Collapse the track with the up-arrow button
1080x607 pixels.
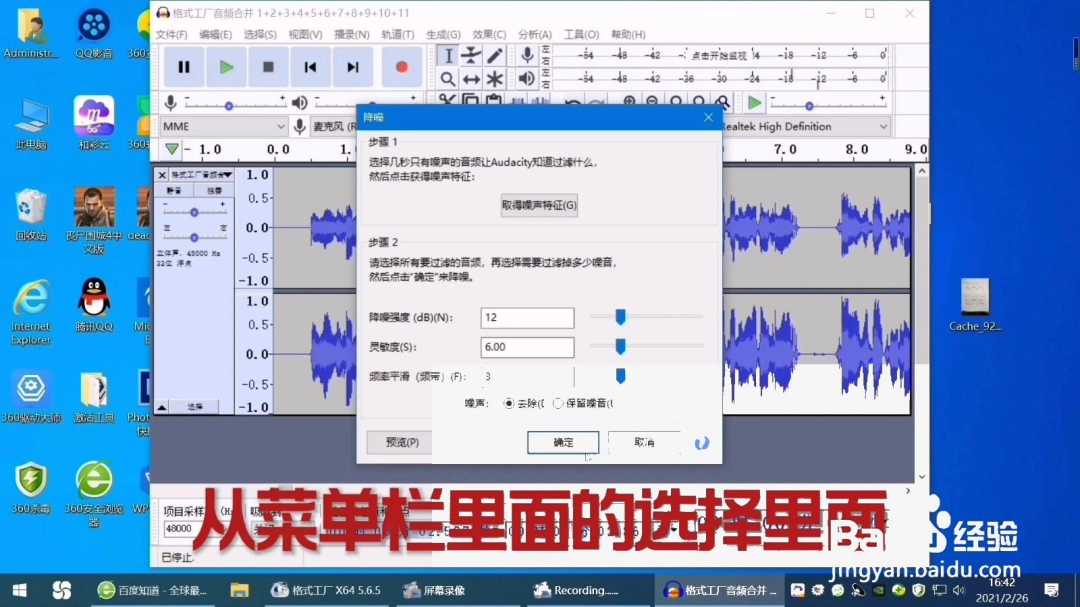[x=161, y=407]
